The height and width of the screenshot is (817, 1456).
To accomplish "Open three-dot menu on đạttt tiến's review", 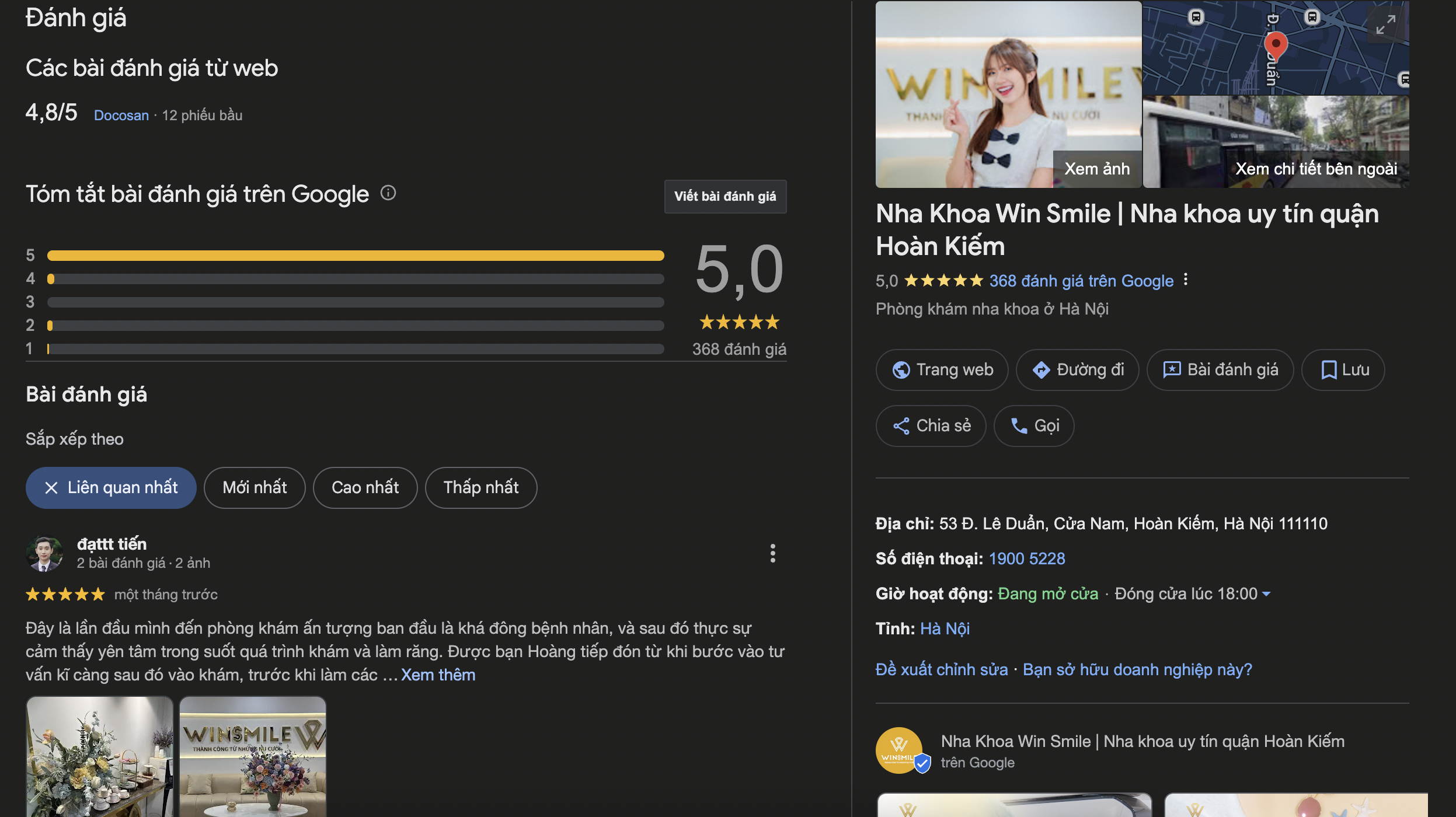I will click(772, 553).
